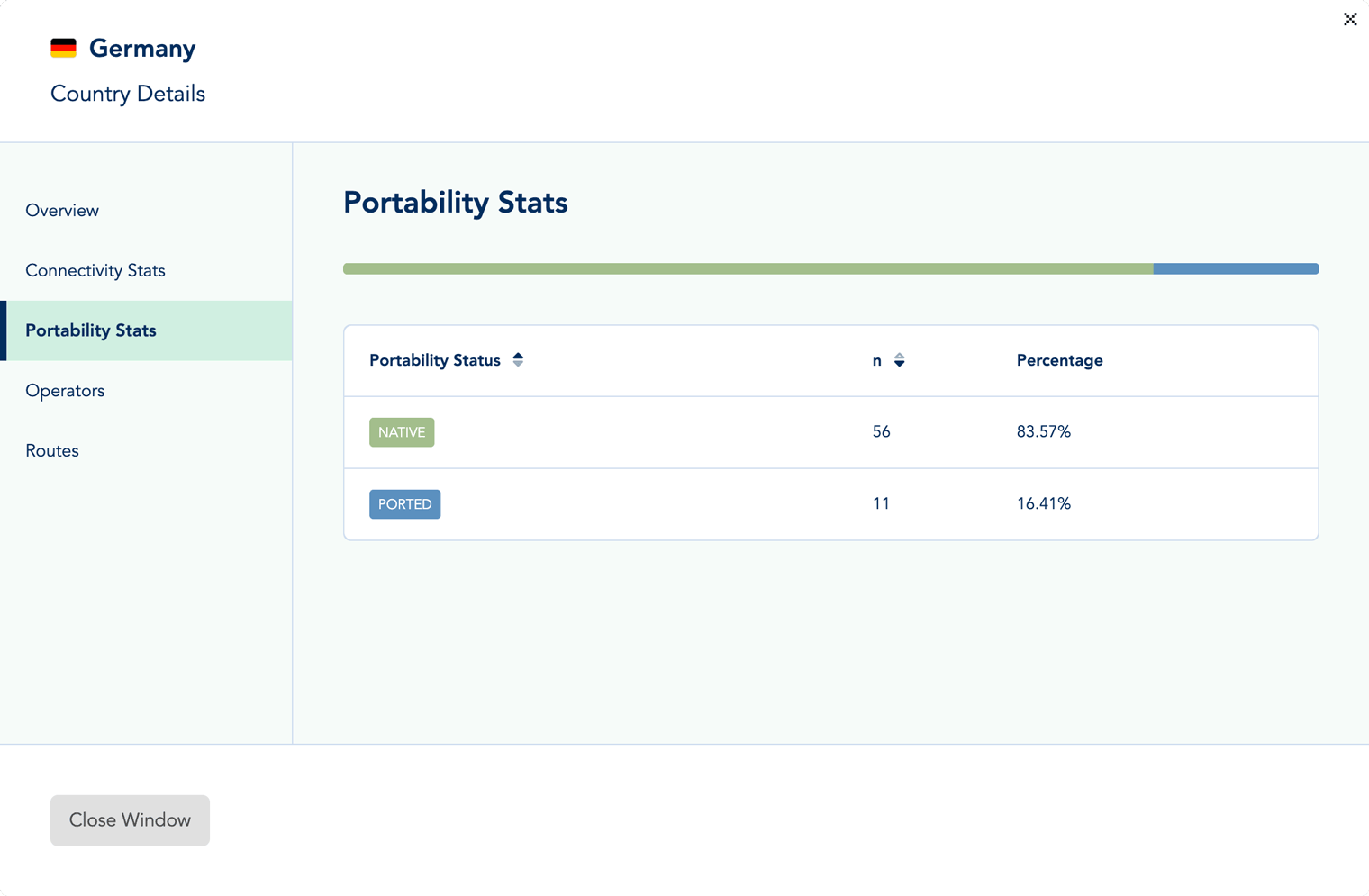Image resolution: width=1369 pixels, height=896 pixels.
Task: Go to Connectivity Stats
Action: point(95,271)
